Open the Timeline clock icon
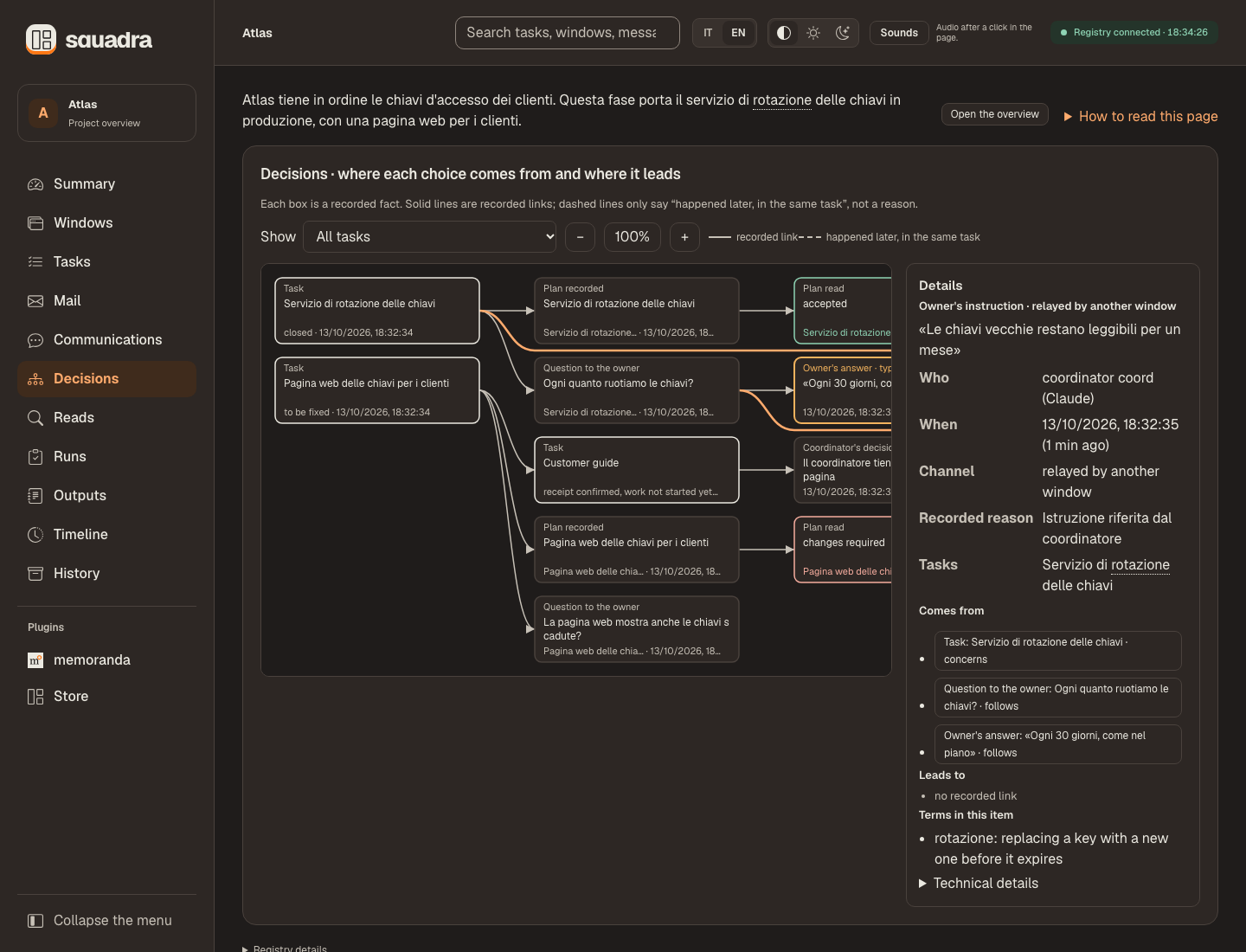The height and width of the screenshot is (952, 1246). point(35,535)
